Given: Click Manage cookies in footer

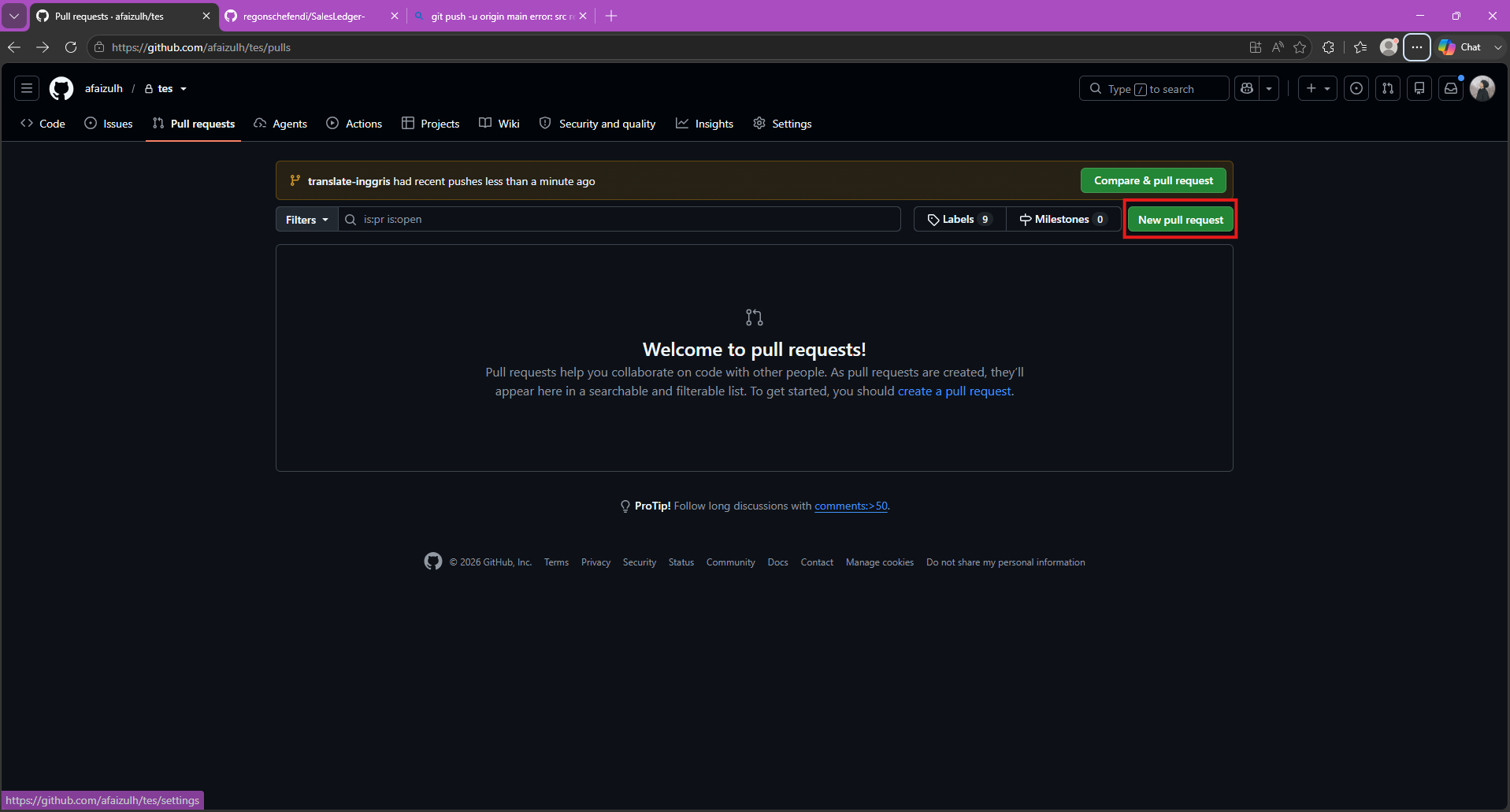Looking at the screenshot, I should tap(880, 562).
